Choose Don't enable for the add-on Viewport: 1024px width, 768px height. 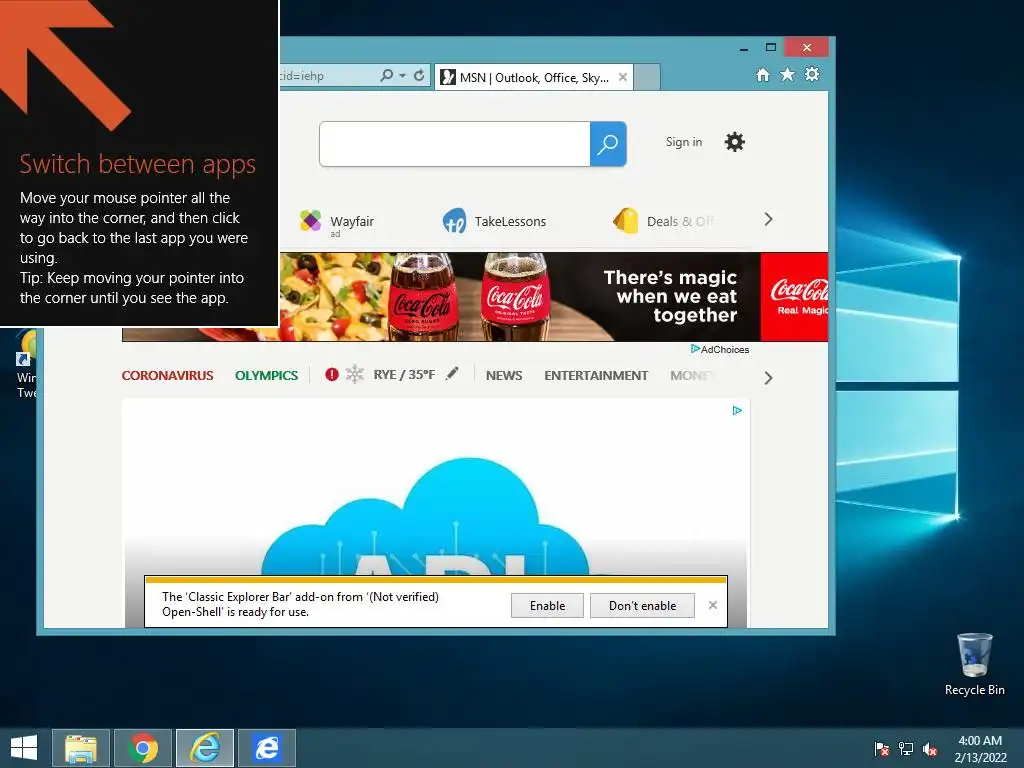(x=642, y=605)
